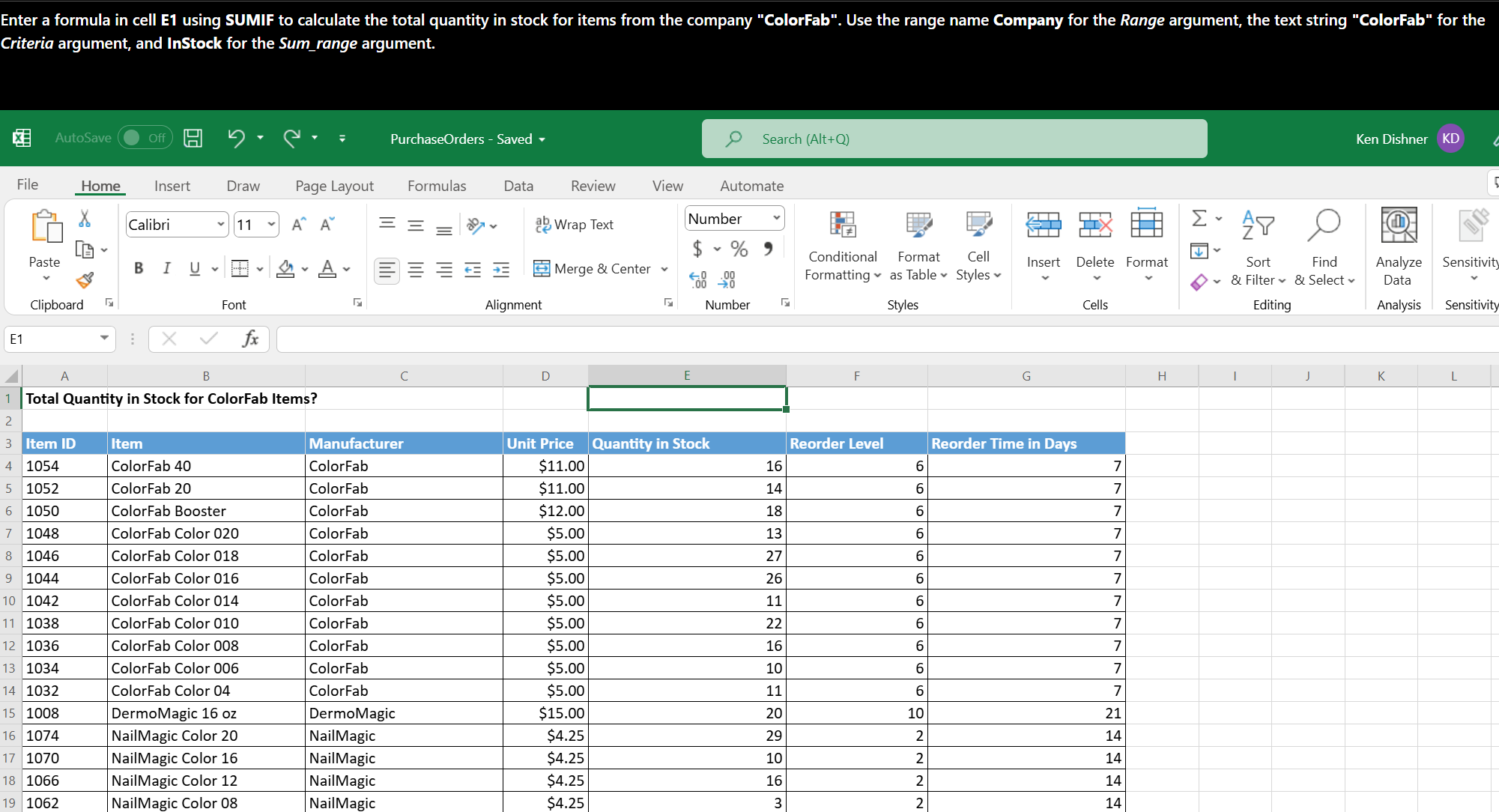Apply Comma Style
The image size is (1499, 812).
[768, 249]
